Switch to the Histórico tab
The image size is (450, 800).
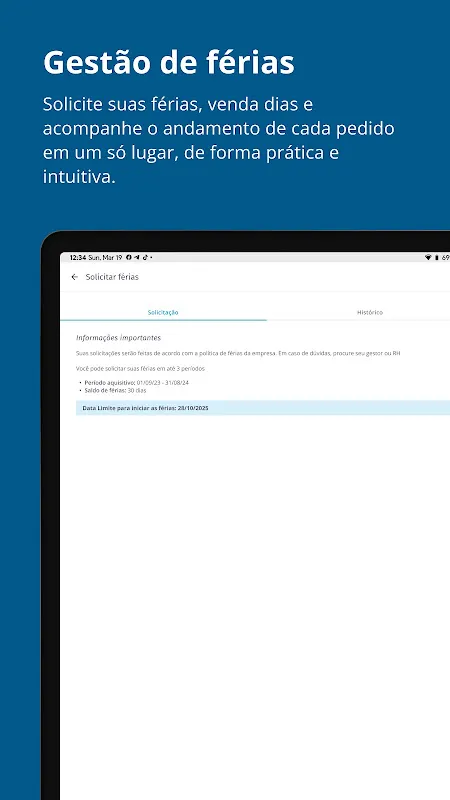(x=370, y=312)
